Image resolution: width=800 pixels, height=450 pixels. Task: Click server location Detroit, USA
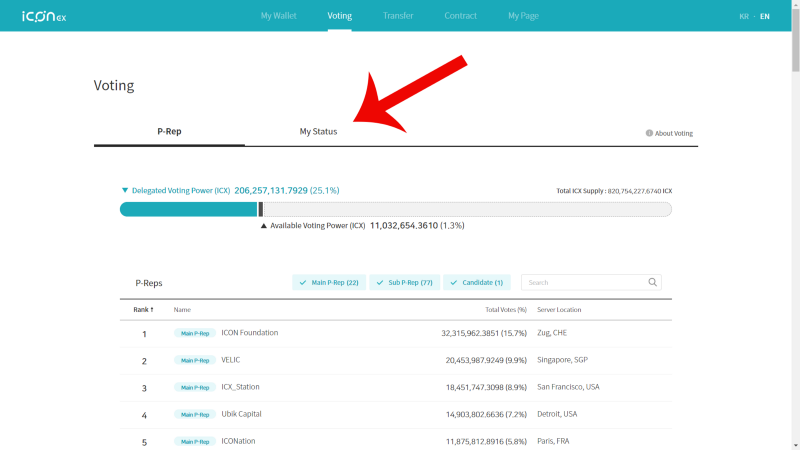557,414
